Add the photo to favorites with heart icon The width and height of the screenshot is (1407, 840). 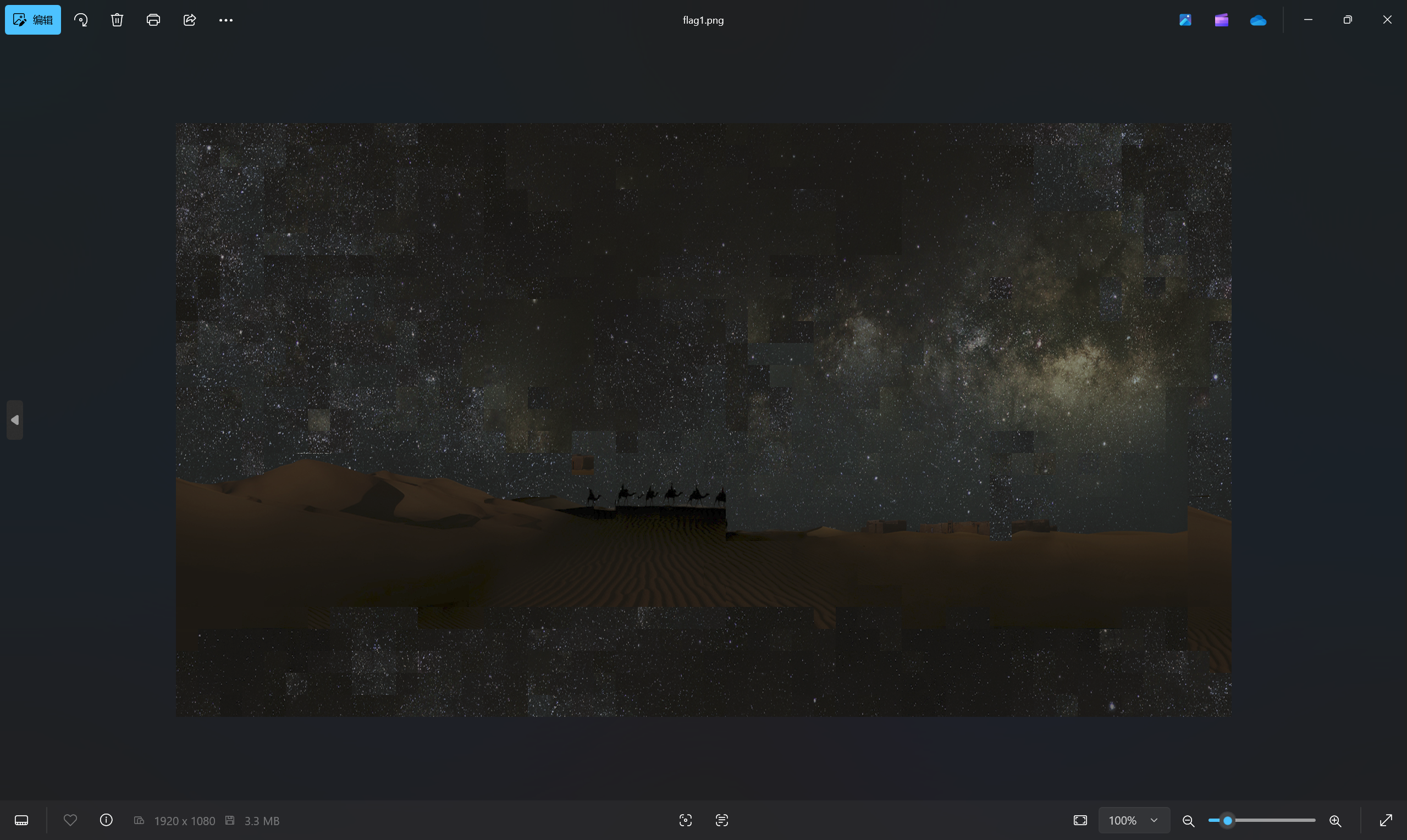click(x=70, y=820)
